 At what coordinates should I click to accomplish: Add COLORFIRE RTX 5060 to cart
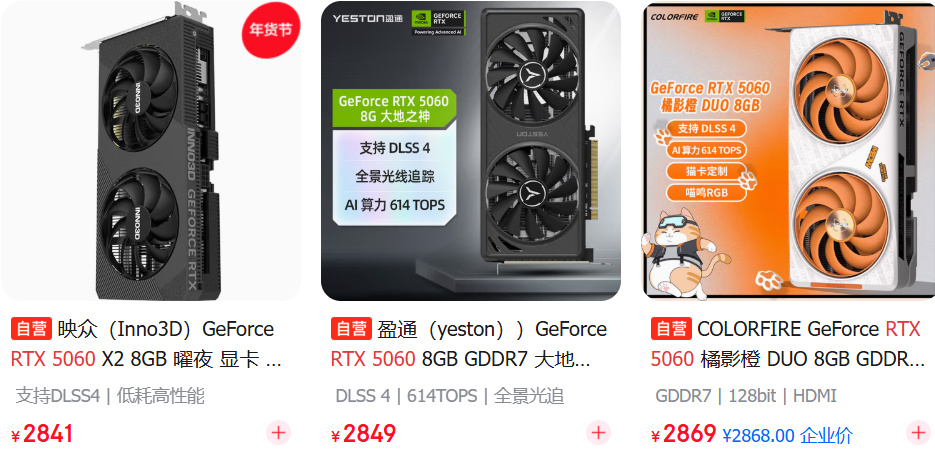(918, 432)
